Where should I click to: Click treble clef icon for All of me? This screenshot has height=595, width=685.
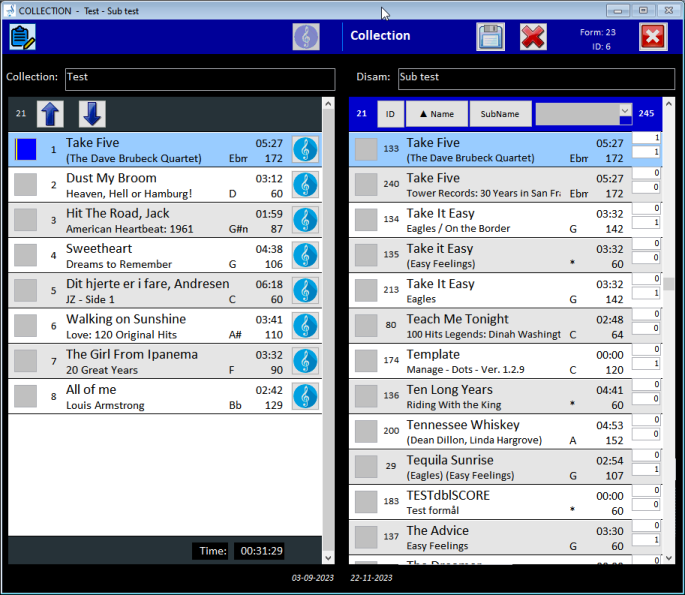pyautogui.click(x=305, y=396)
